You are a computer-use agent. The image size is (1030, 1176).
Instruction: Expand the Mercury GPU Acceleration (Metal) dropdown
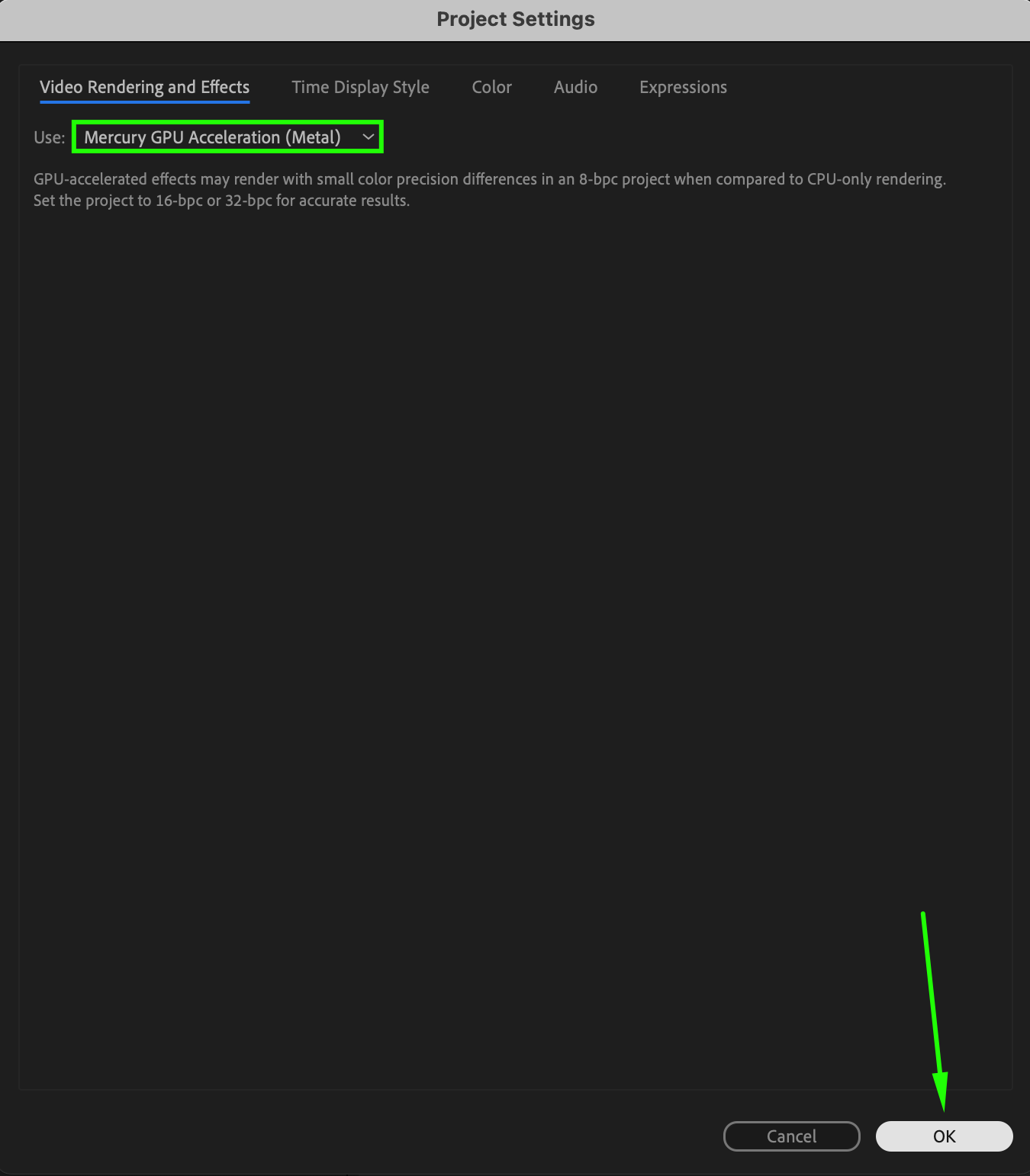point(227,137)
